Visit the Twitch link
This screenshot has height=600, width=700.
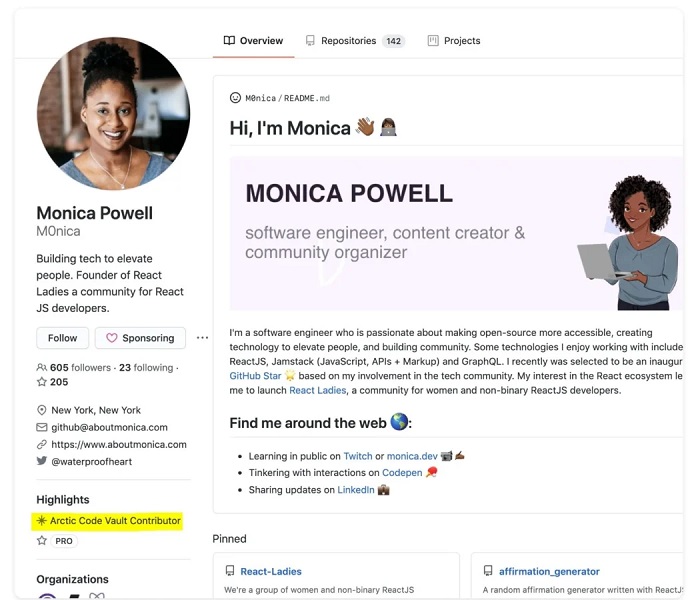point(357,456)
